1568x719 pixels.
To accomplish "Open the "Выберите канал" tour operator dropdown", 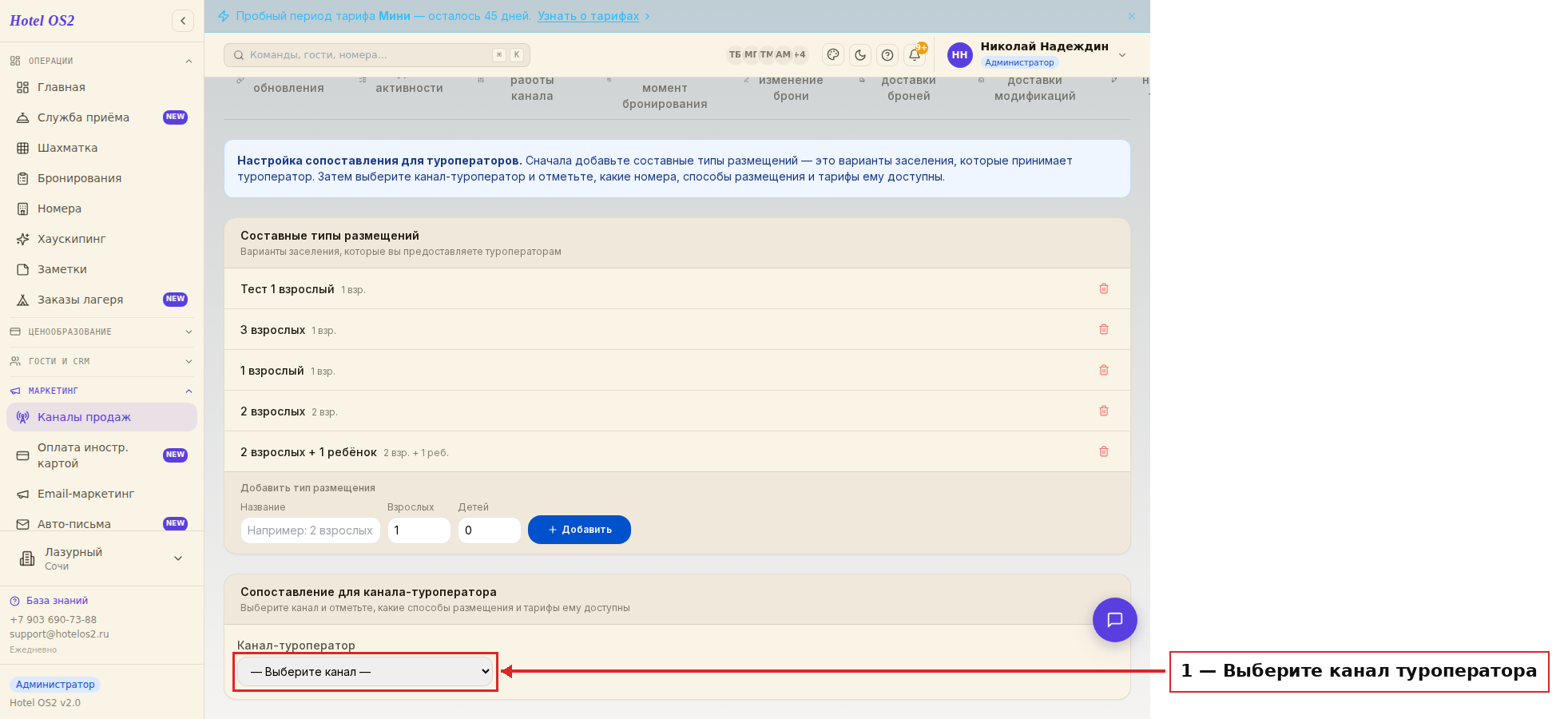I will click(366, 672).
